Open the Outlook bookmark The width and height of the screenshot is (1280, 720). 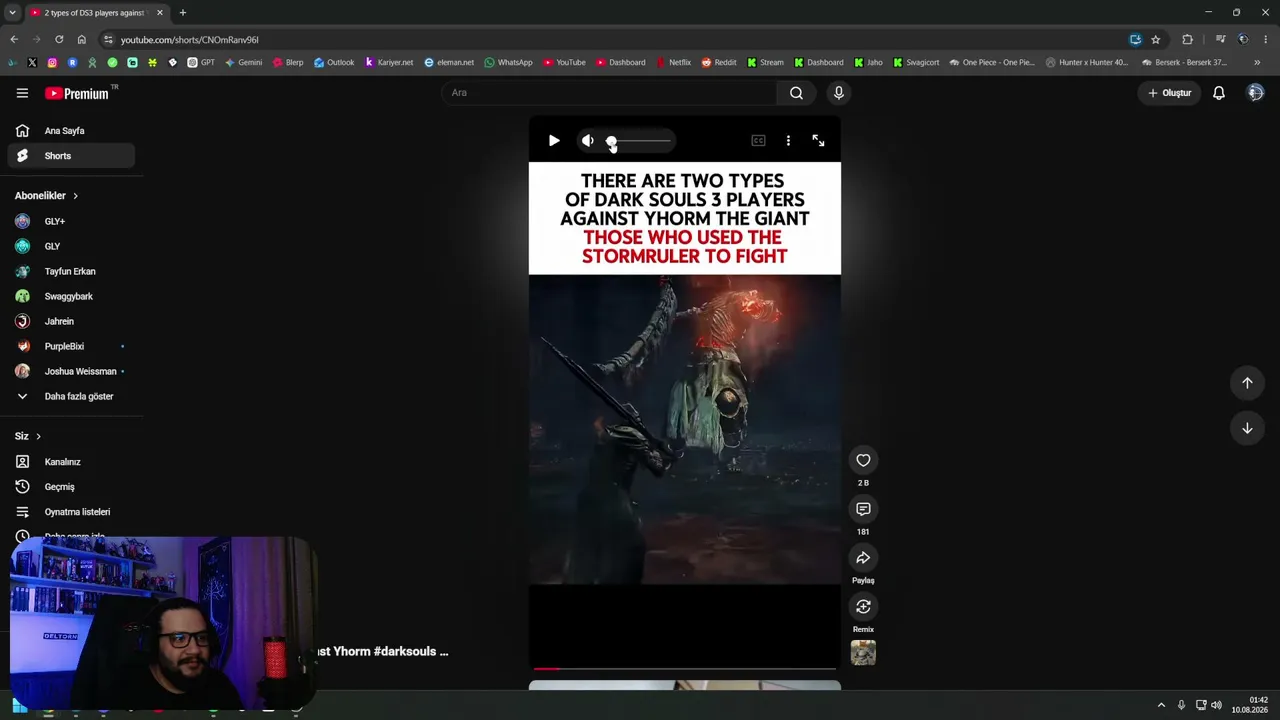[x=334, y=62]
